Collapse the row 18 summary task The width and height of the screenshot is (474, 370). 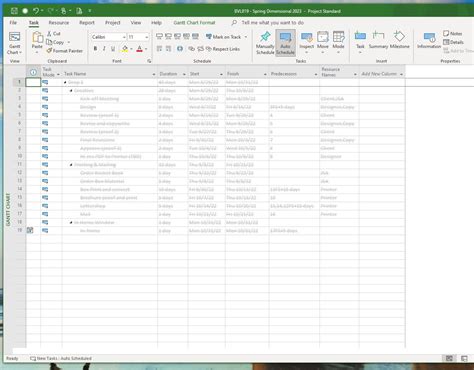pyautogui.click(x=71, y=222)
